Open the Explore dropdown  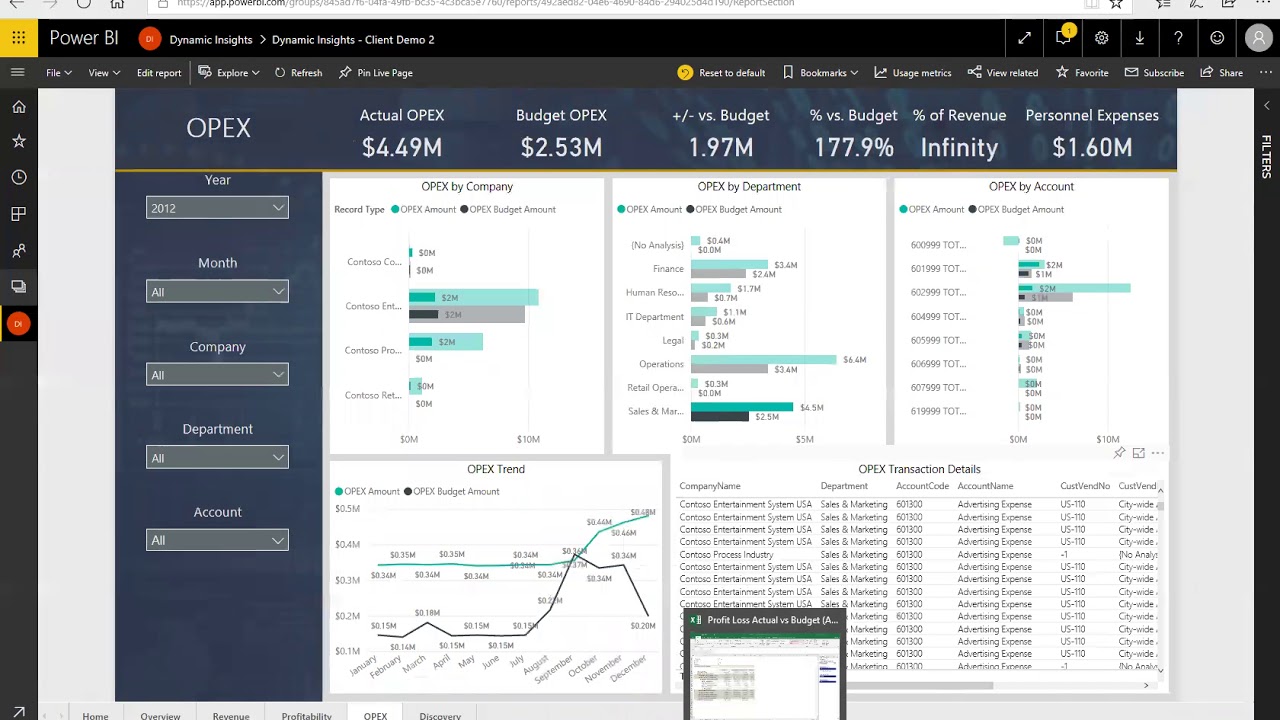(229, 73)
